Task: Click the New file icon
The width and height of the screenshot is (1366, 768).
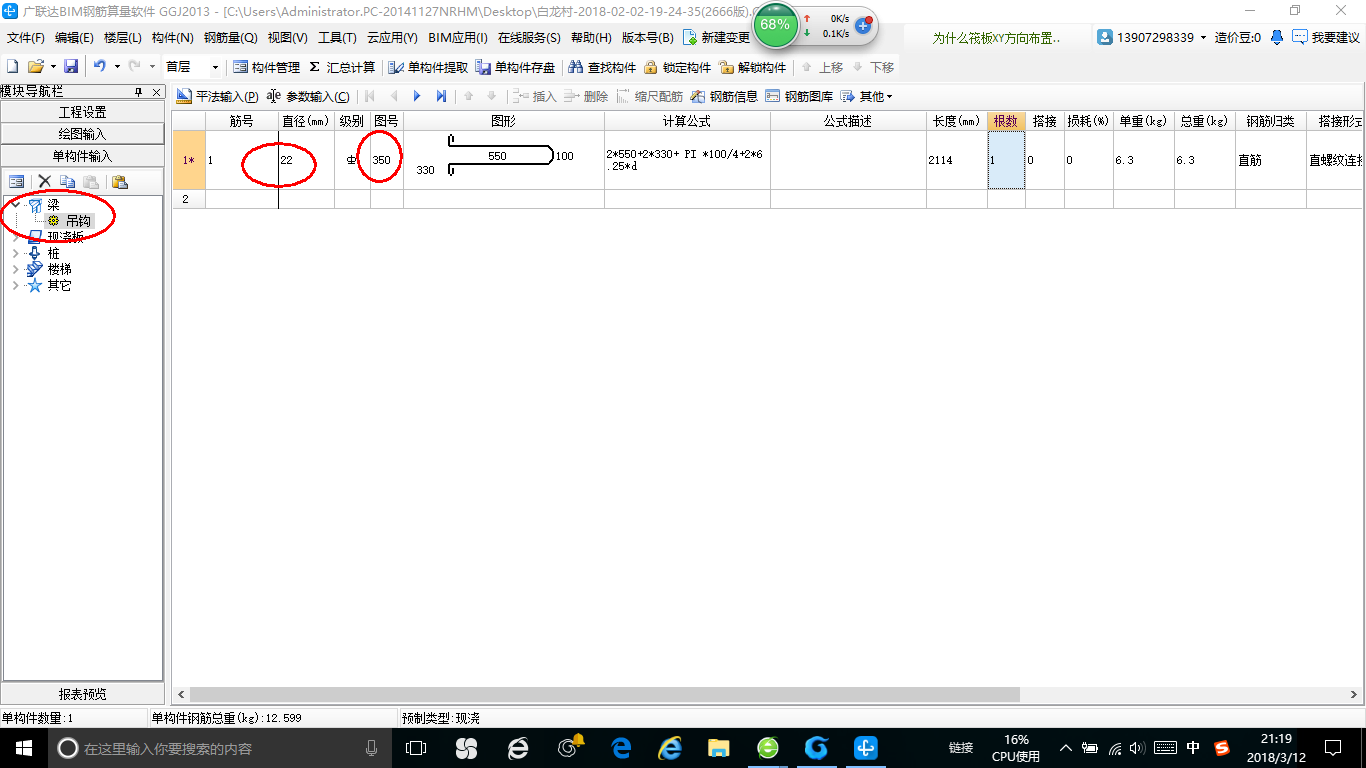Action: click(x=12, y=67)
